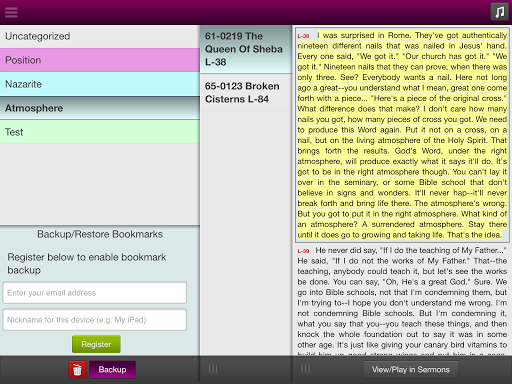The image size is (512, 384).
Task: Click View/Play in Sermons button
Action: (411, 370)
